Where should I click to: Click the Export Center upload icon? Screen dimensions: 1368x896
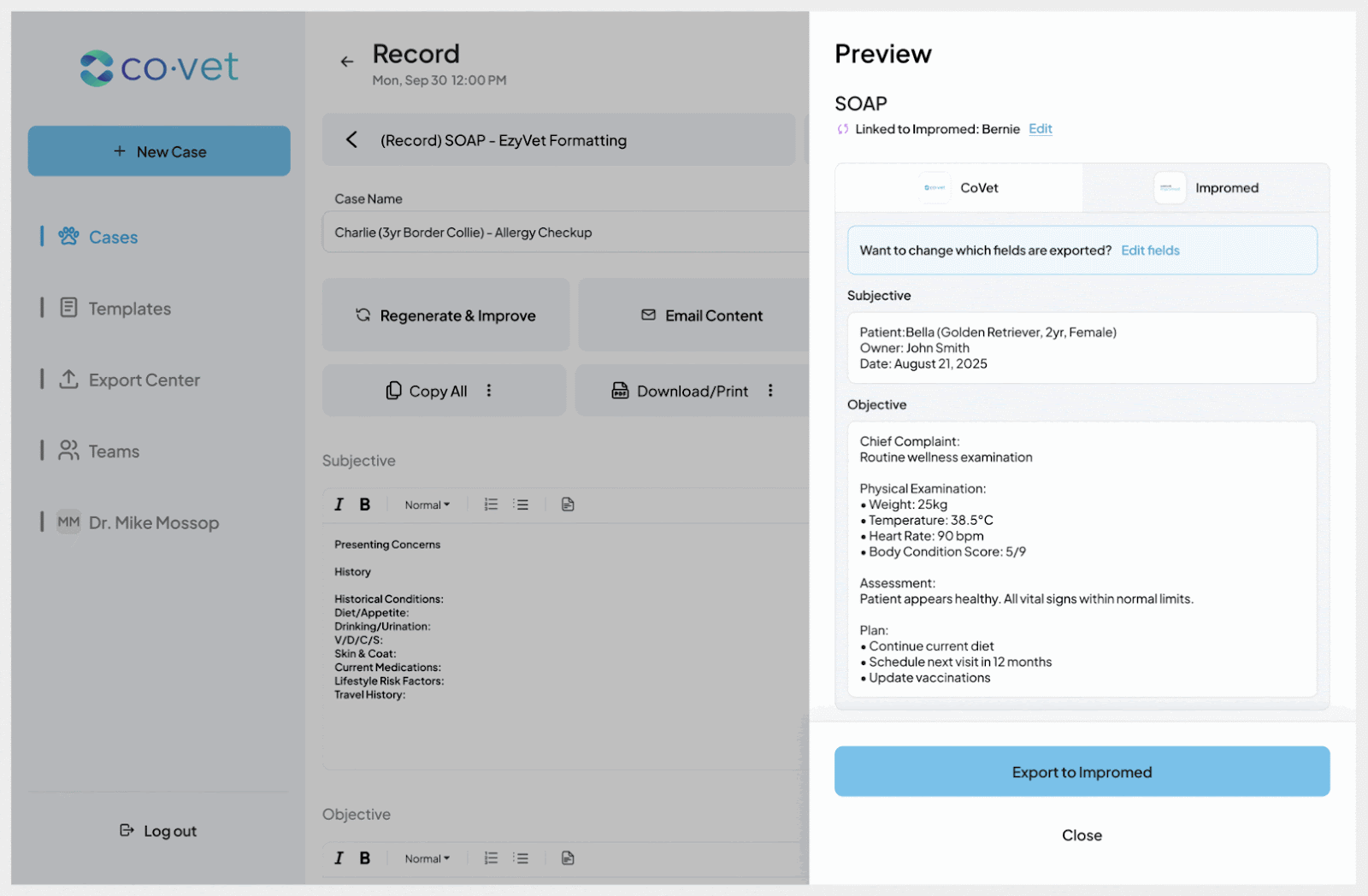[x=68, y=379]
